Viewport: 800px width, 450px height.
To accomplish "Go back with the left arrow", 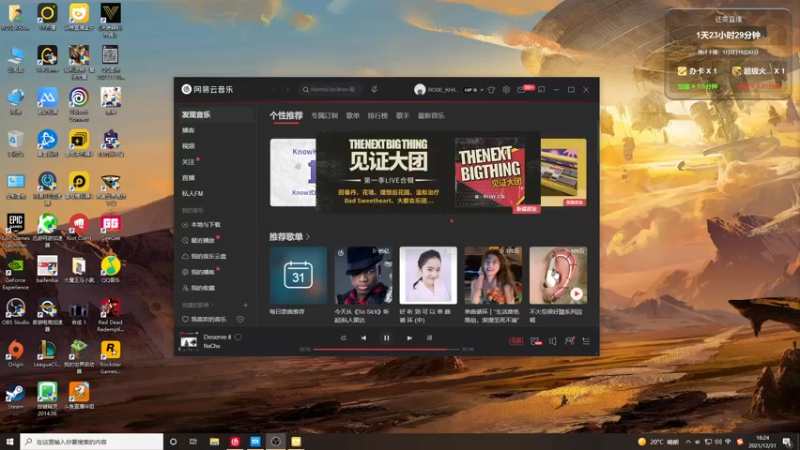I will 274,90.
